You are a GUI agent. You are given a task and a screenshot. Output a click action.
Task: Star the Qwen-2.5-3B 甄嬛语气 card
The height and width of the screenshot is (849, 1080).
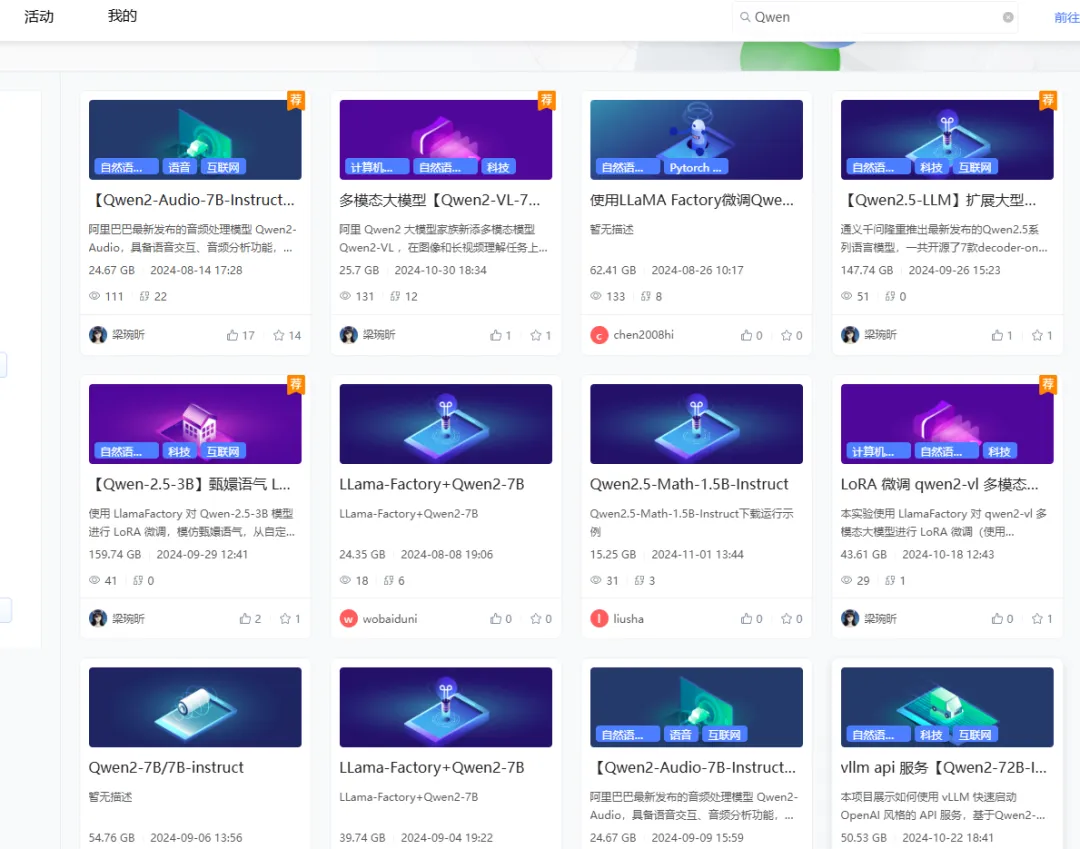tap(285, 619)
